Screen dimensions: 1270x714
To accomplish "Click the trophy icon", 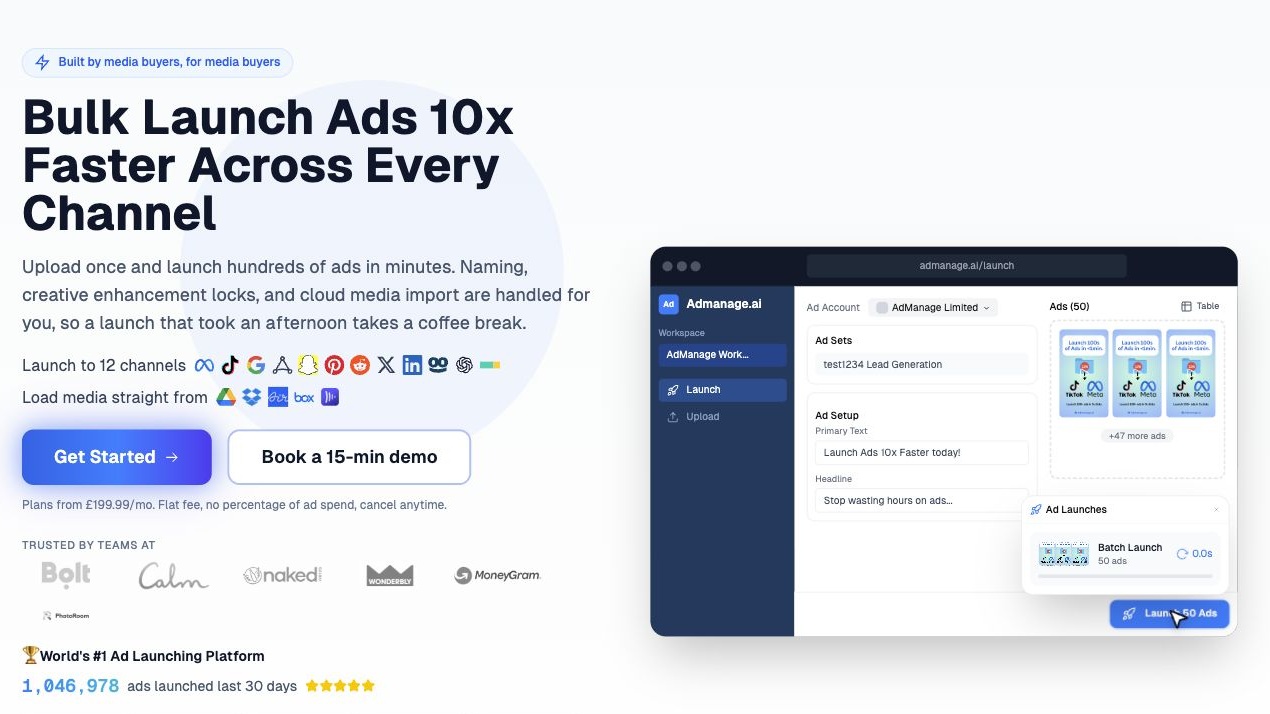I will click(31, 656).
